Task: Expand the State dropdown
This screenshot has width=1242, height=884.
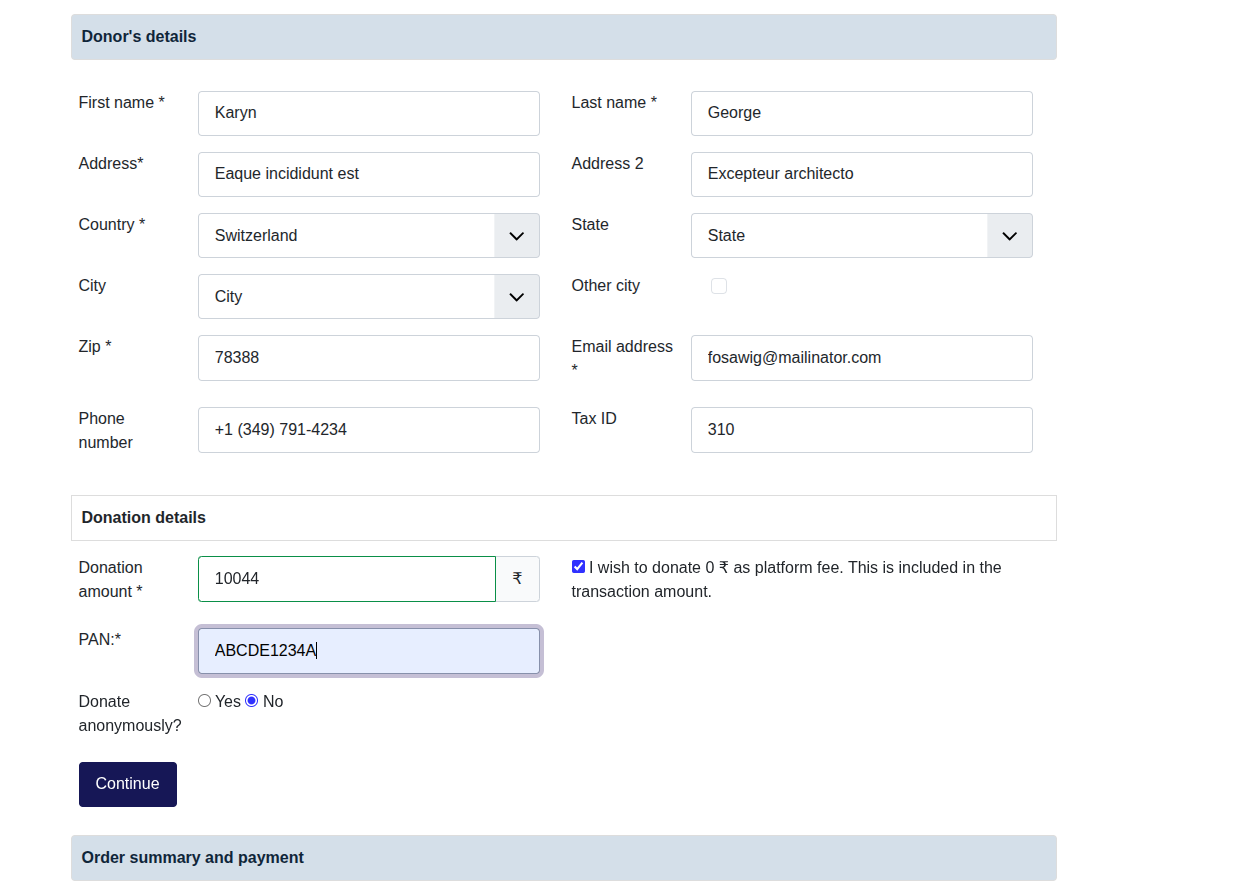Action: 860,236
